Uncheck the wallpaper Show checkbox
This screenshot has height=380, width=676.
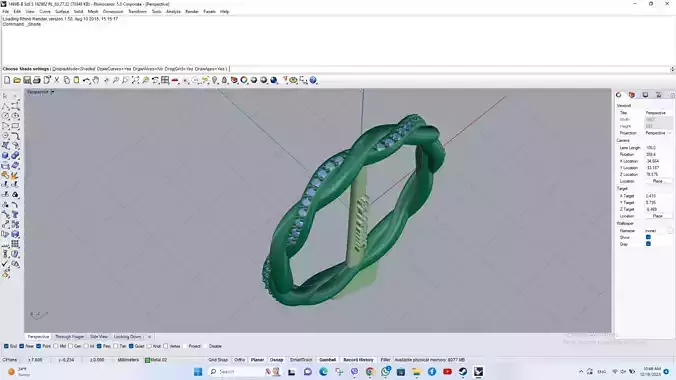click(648, 237)
